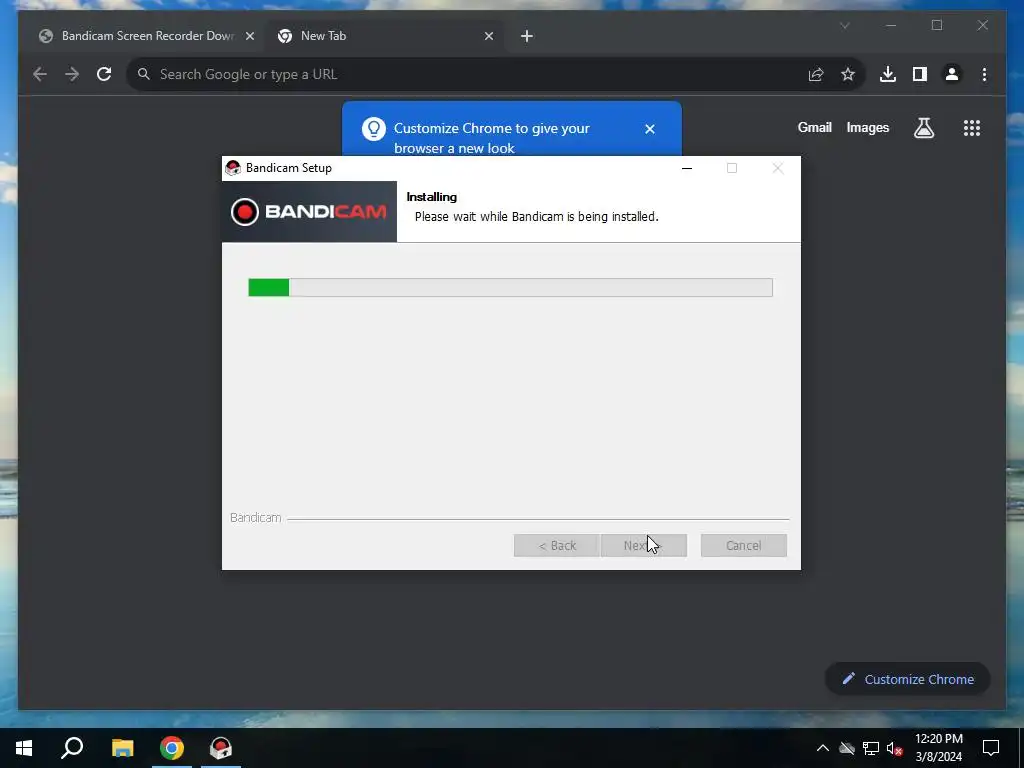Open the Chrome three-dot menu
This screenshot has height=768, width=1024.
tap(984, 74)
